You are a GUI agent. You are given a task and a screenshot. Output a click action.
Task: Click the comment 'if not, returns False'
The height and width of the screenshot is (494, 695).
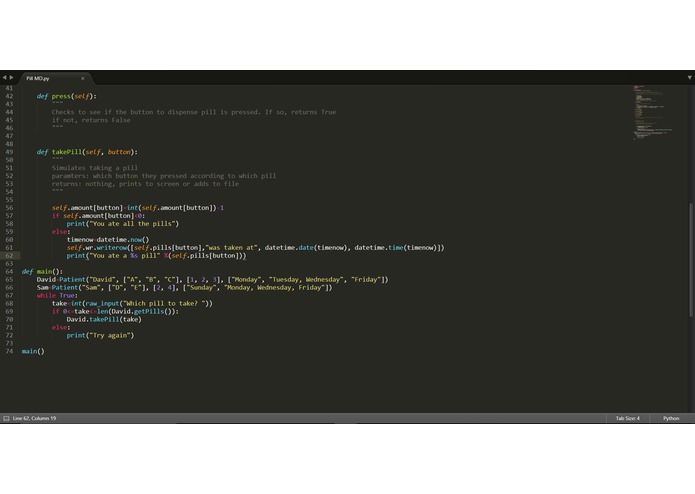click(91, 120)
